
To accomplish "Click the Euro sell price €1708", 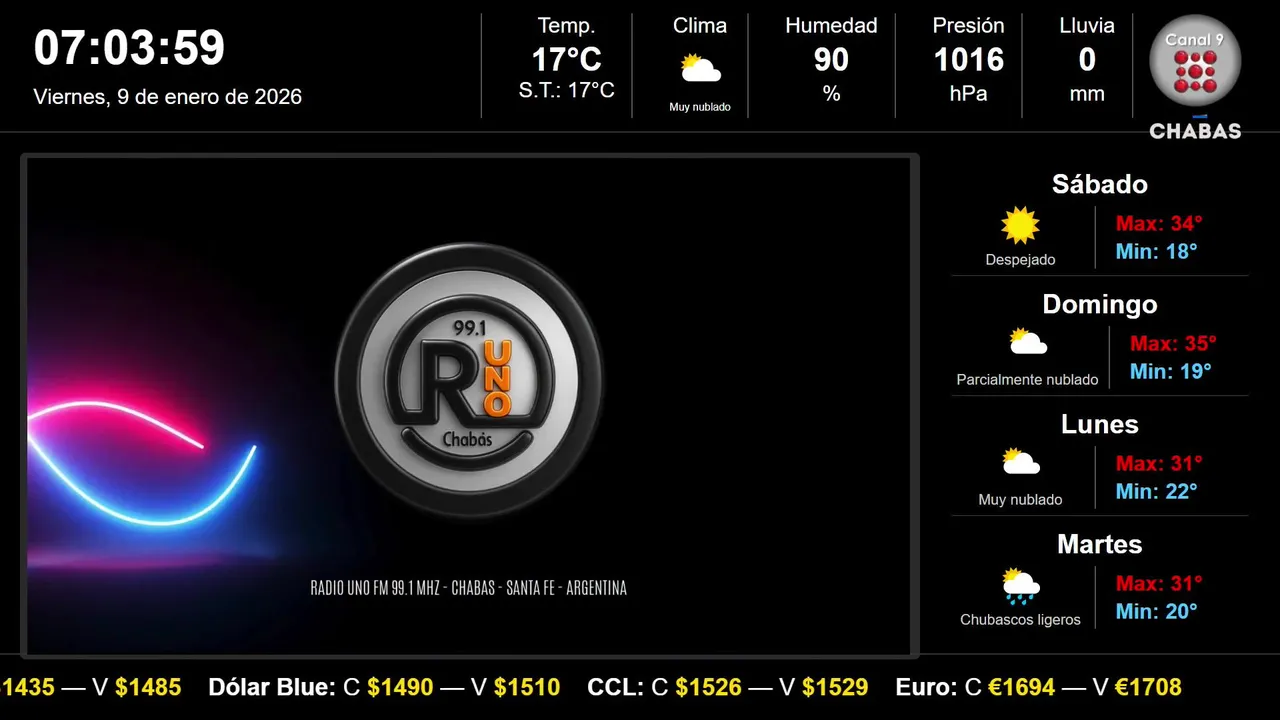I will [1148, 687].
